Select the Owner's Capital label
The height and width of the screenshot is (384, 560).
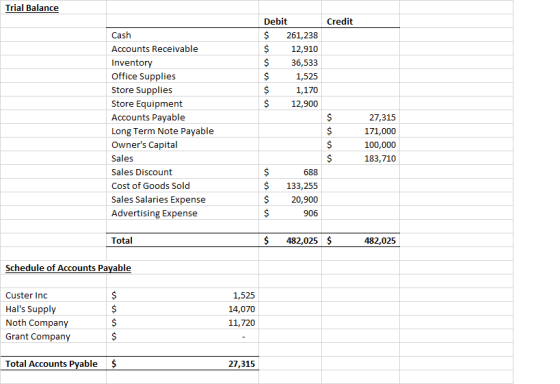tap(144, 145)
